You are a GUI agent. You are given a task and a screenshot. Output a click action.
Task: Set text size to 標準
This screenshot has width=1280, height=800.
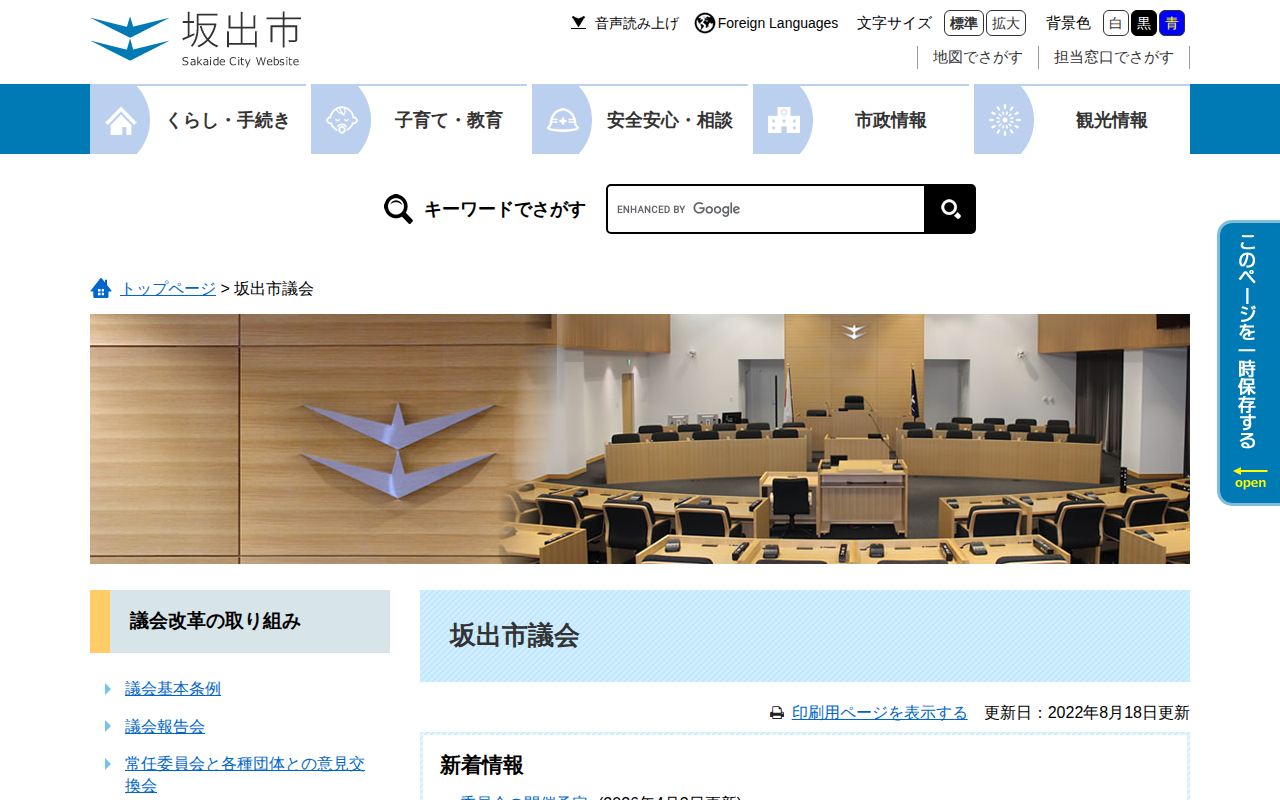(964, 23)
